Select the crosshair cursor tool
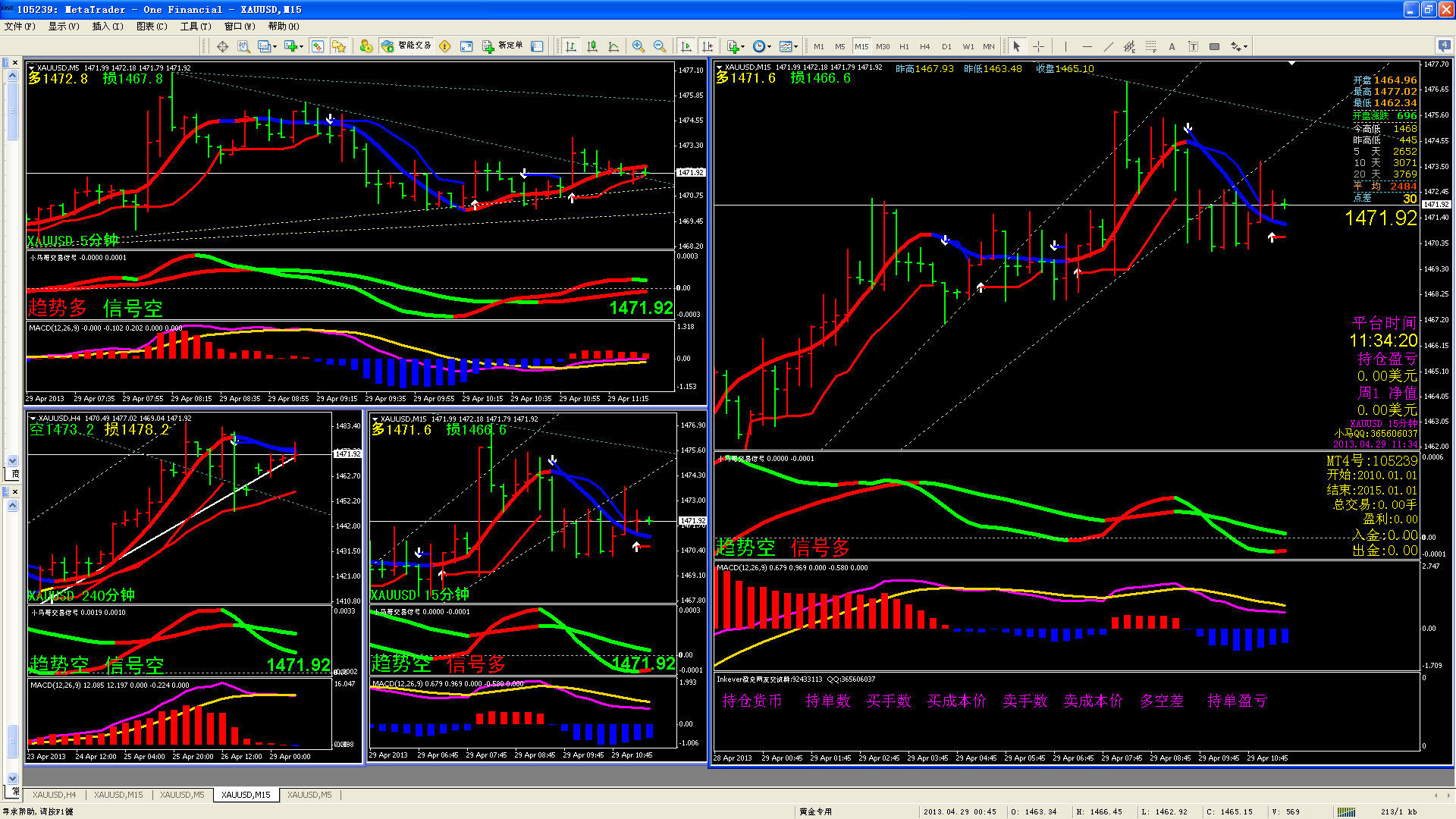This screenshot has width=1456, height=819. click(1038, 46)
